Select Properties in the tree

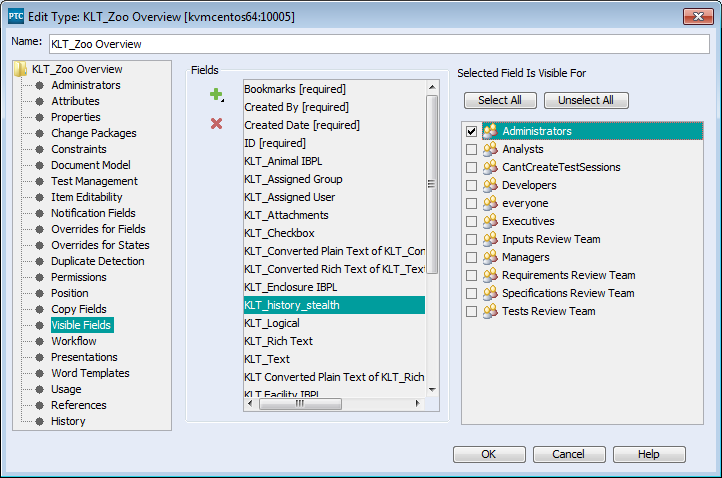click(x=76, y=117)
